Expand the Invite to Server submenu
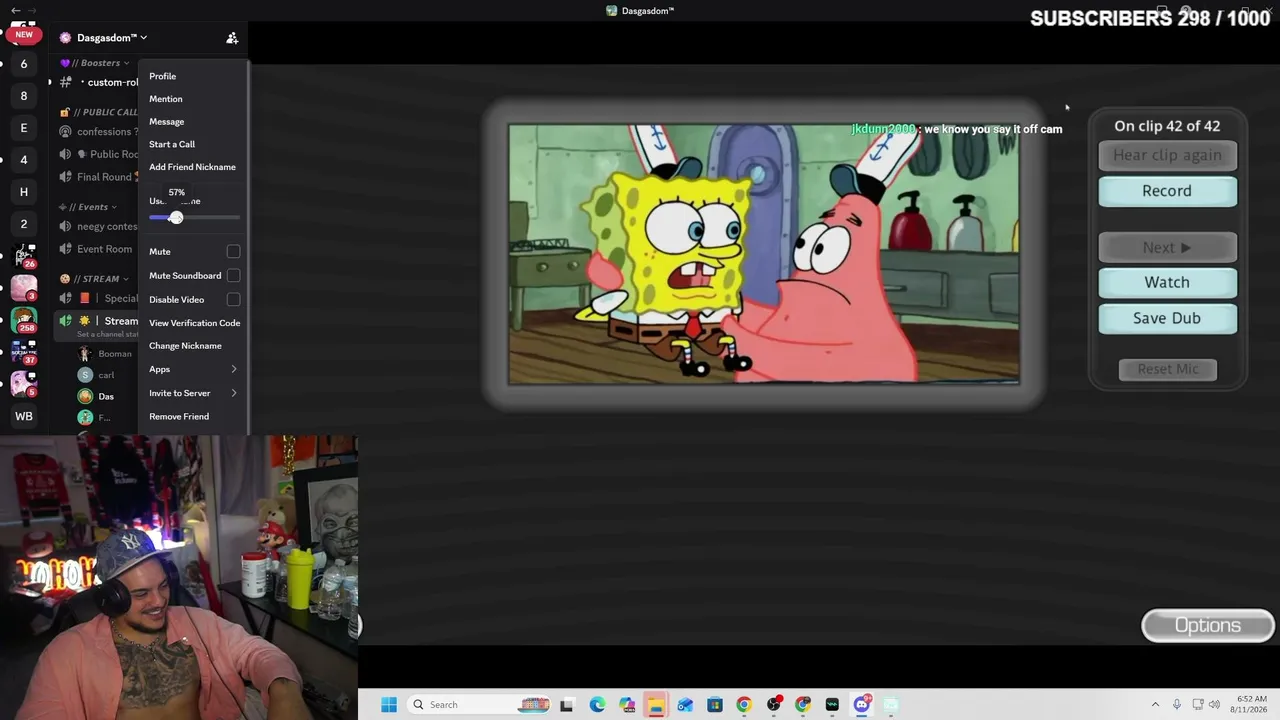This screenshot has height=720, width=1280. pos(193,393)
